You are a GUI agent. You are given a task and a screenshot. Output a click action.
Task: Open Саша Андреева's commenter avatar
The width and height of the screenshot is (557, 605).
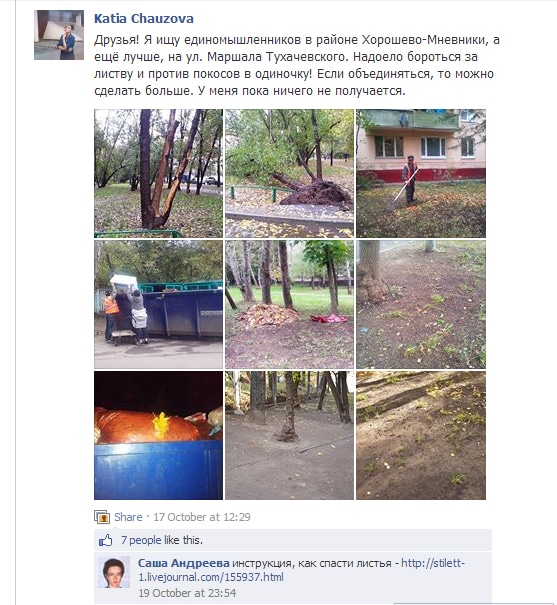click(x=114, y=572)
